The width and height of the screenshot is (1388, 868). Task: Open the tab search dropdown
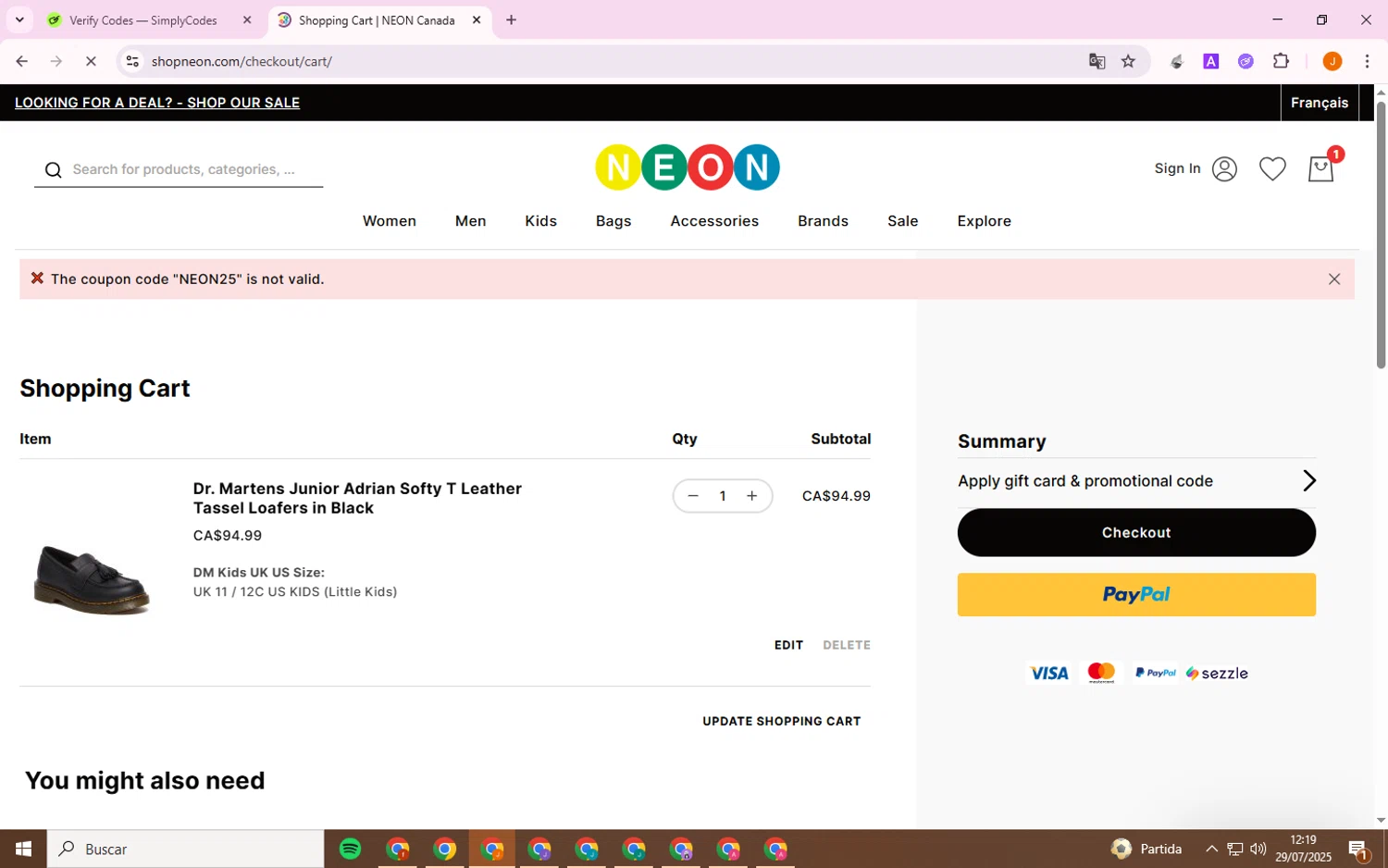pos(19,19)
